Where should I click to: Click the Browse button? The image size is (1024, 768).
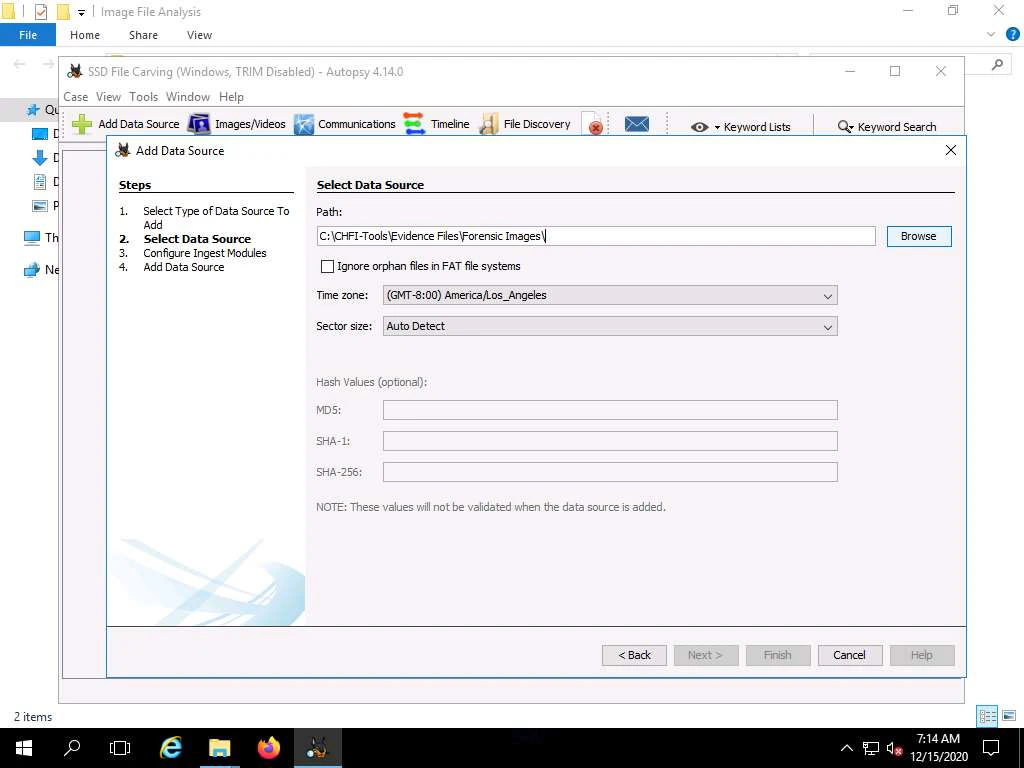coord(919,236)
